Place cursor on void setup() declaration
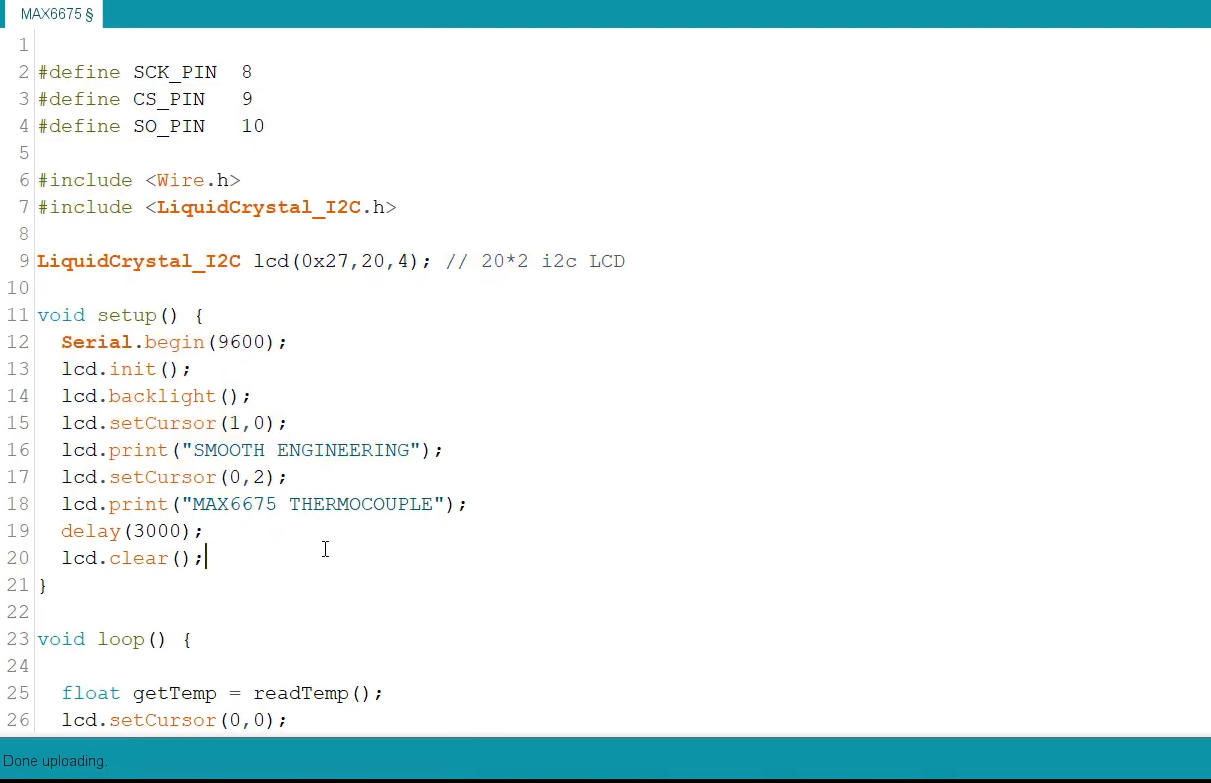The image size is (1211, 783). [120, 315]
